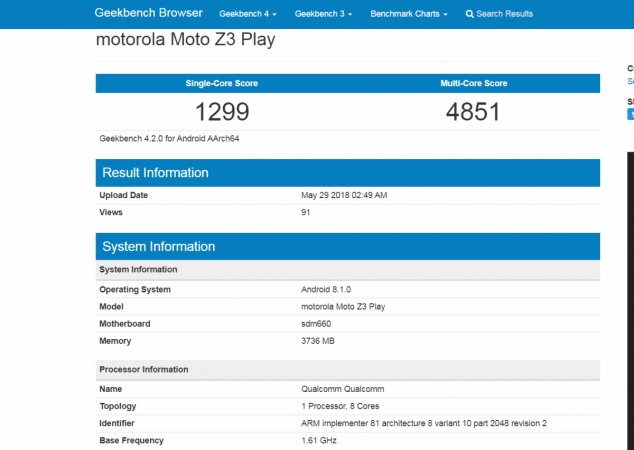Select the 1 Processor, 8 Cores value
This screenshot has width=634, height=450.
pyautogui.click(x=340, y=406)
